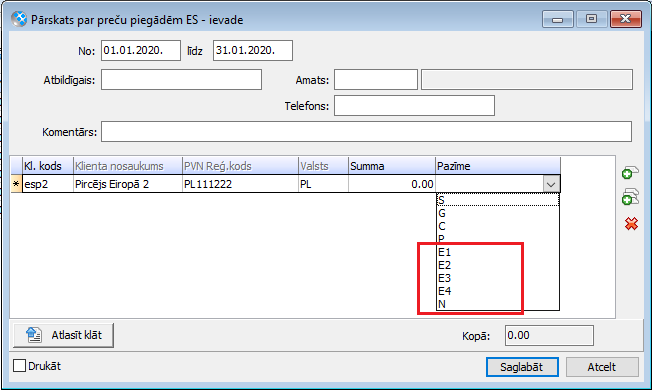Choose E4 from the Pazīme options
The width and height of the screenshot is (652, 391).
coord(498,291)
